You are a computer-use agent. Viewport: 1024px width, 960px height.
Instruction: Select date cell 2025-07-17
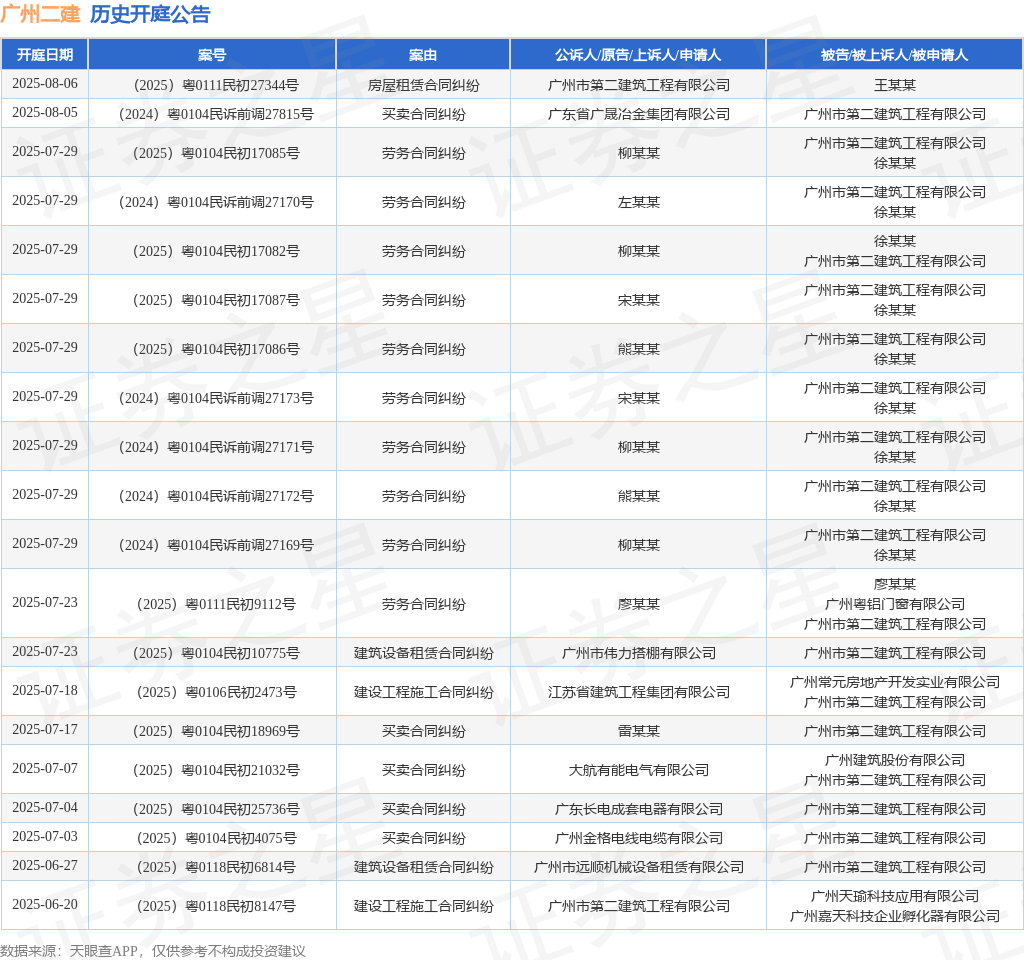pyautogui.click(x=44, y=729)
